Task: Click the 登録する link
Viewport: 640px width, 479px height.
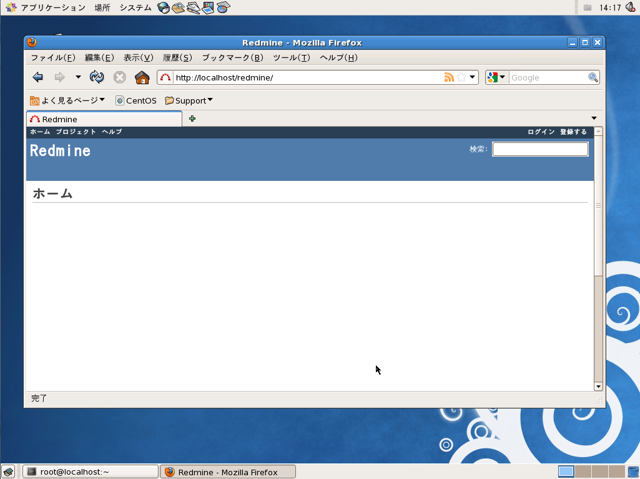Action: tap(573, 132)
